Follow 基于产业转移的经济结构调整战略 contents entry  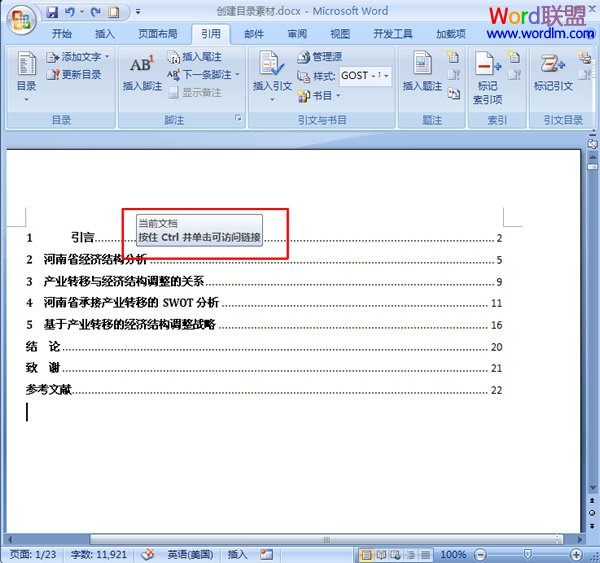129,325
